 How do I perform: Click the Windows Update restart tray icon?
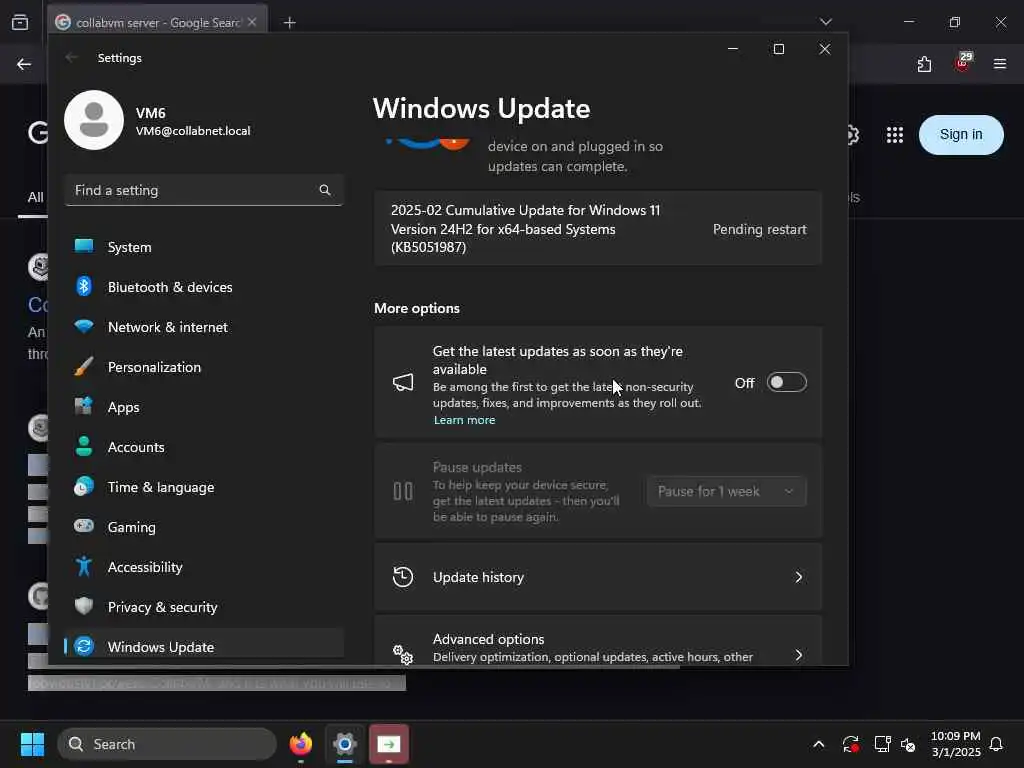click(850, 744)
